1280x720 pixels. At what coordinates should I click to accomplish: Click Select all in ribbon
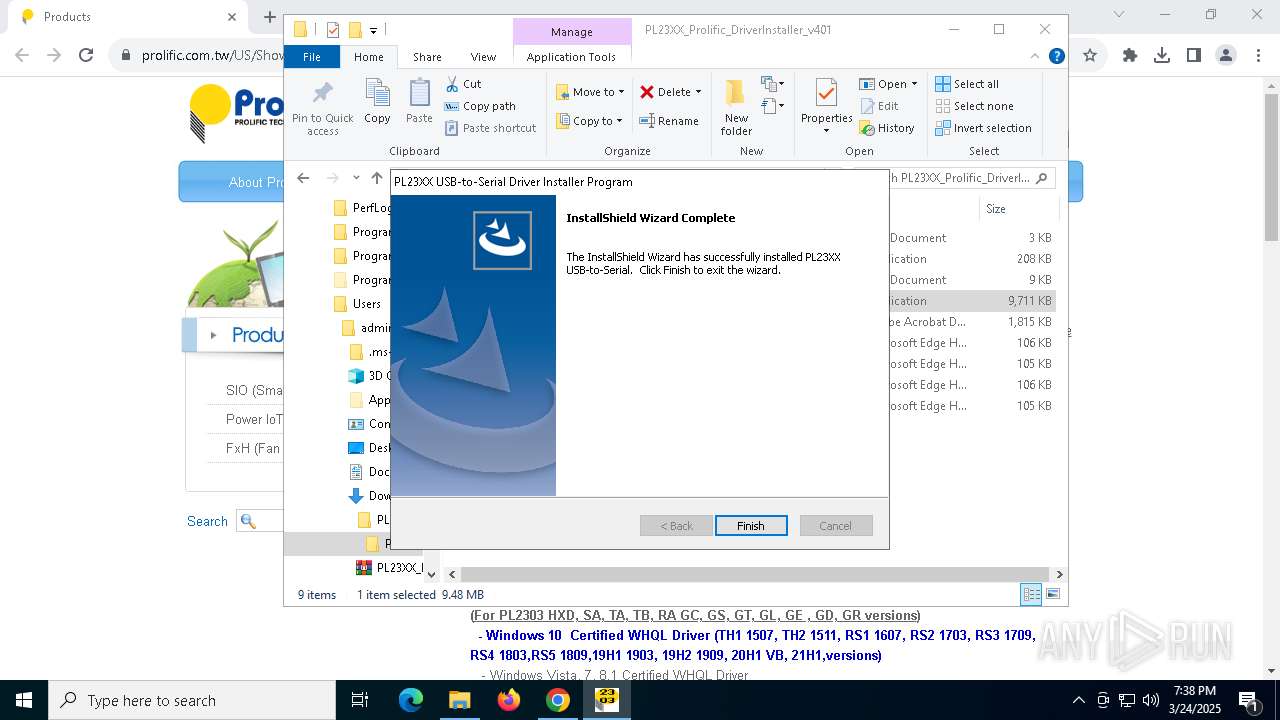click(967, 84)
